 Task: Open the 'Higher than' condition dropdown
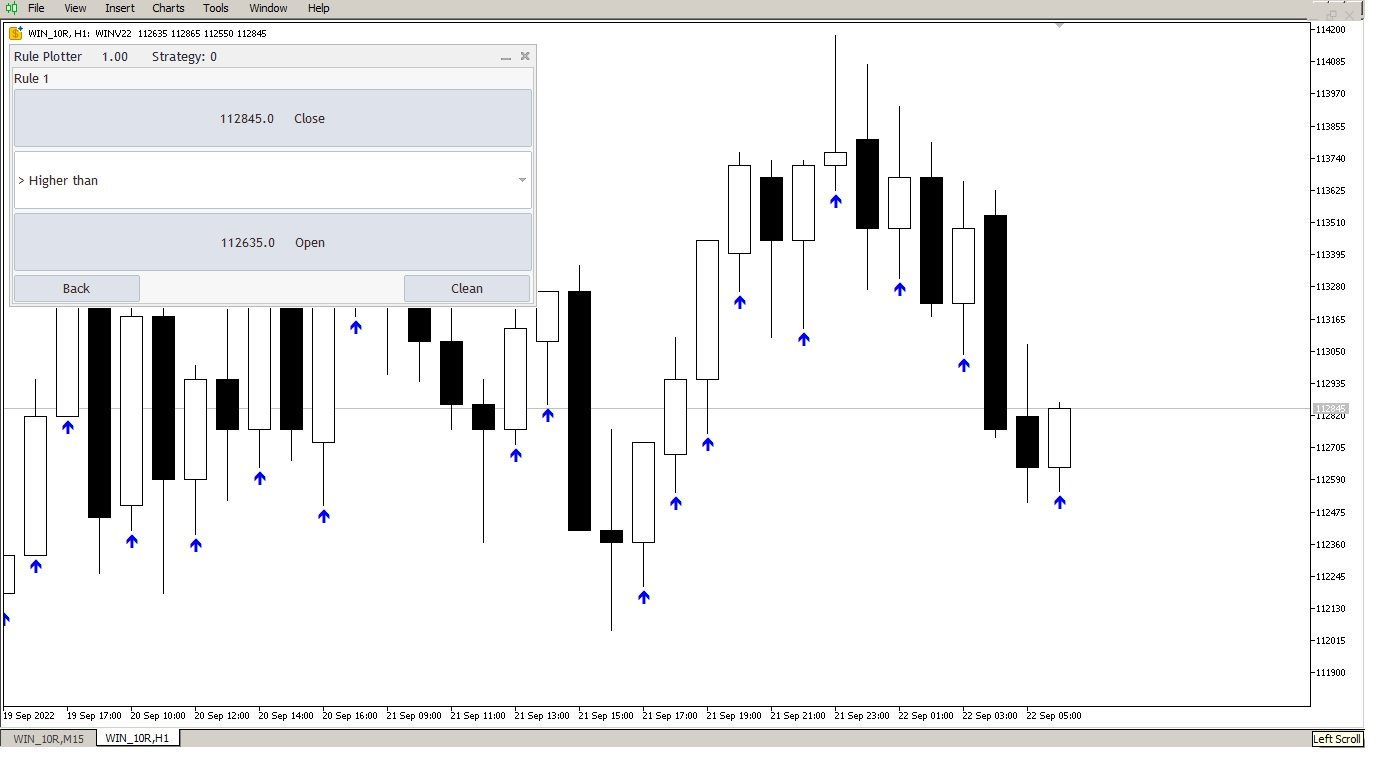pyautogui.click(x=272, y=180)
